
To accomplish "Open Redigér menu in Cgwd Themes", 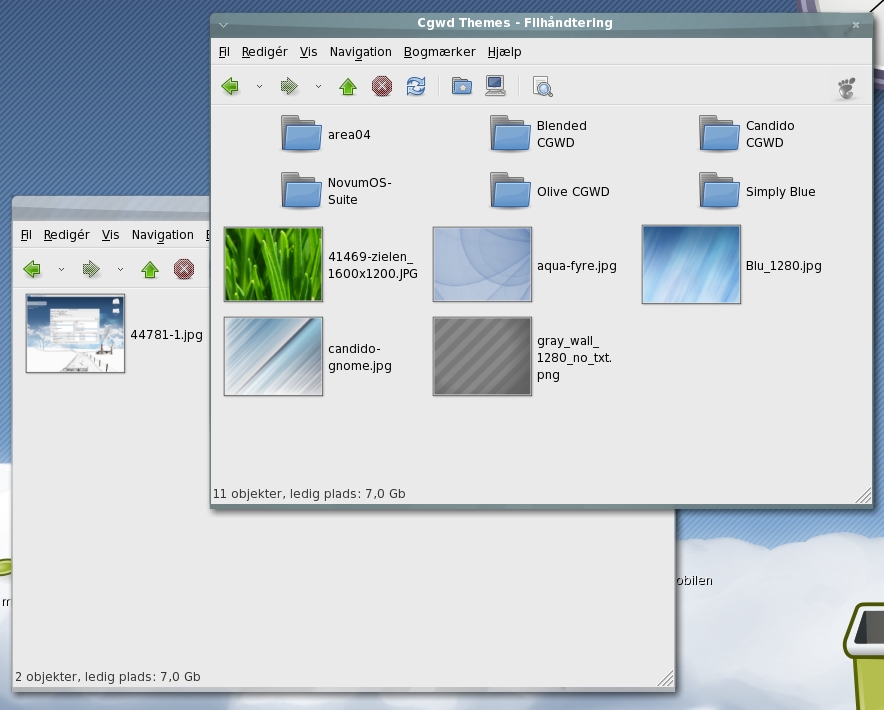I will point(264,52).
